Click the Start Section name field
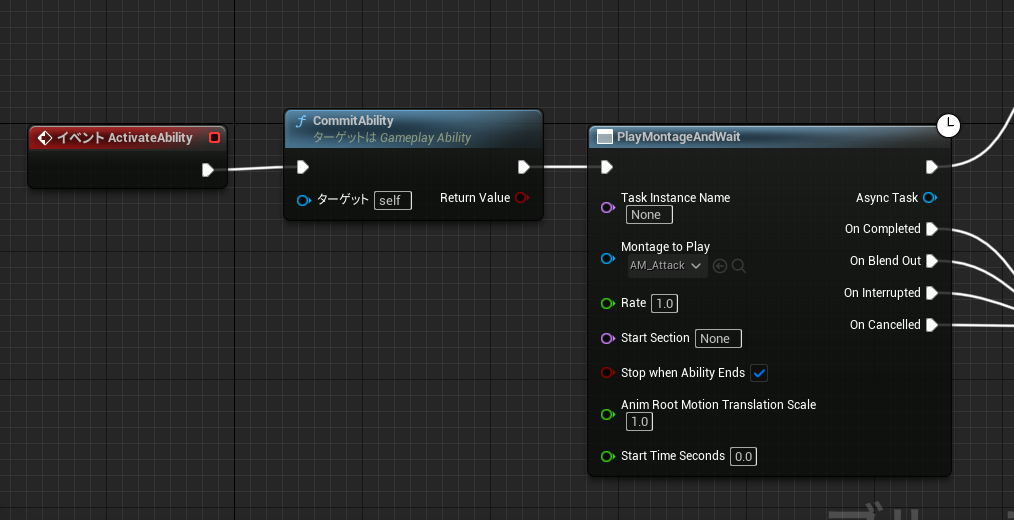1014x520 pixels. point(718,338)
